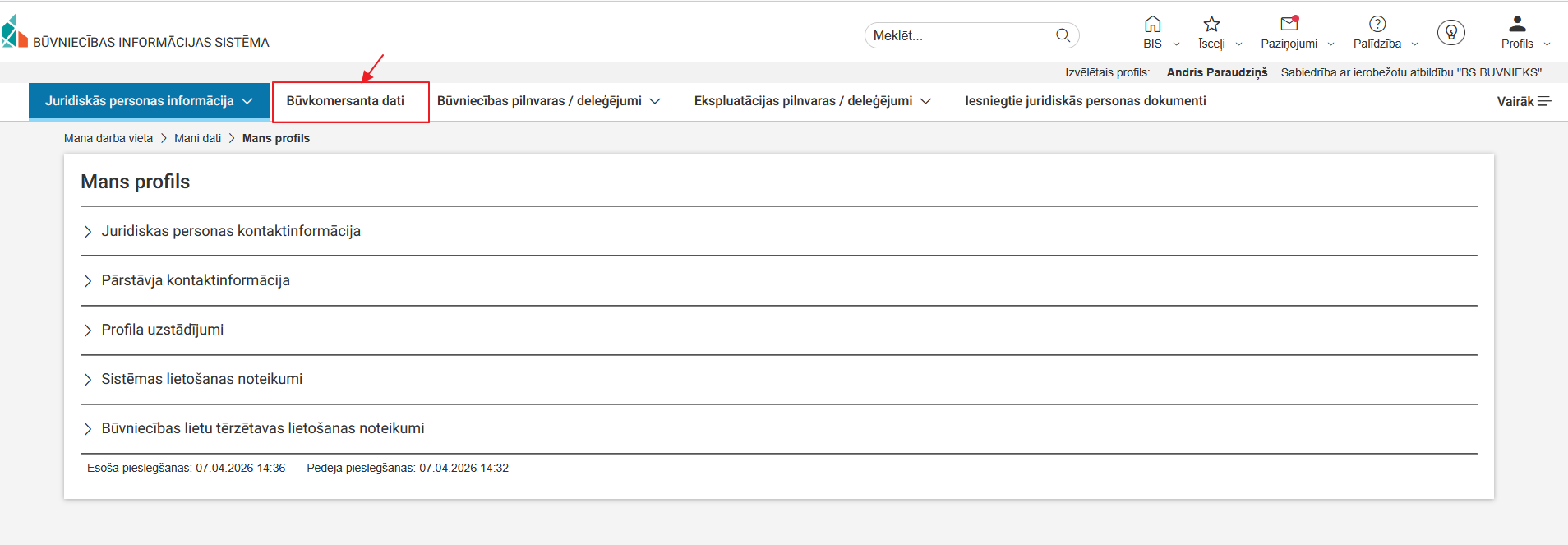The image size is (1568, 545).
Task: Click into the Meklēt search field
Action: pos(957,35)
